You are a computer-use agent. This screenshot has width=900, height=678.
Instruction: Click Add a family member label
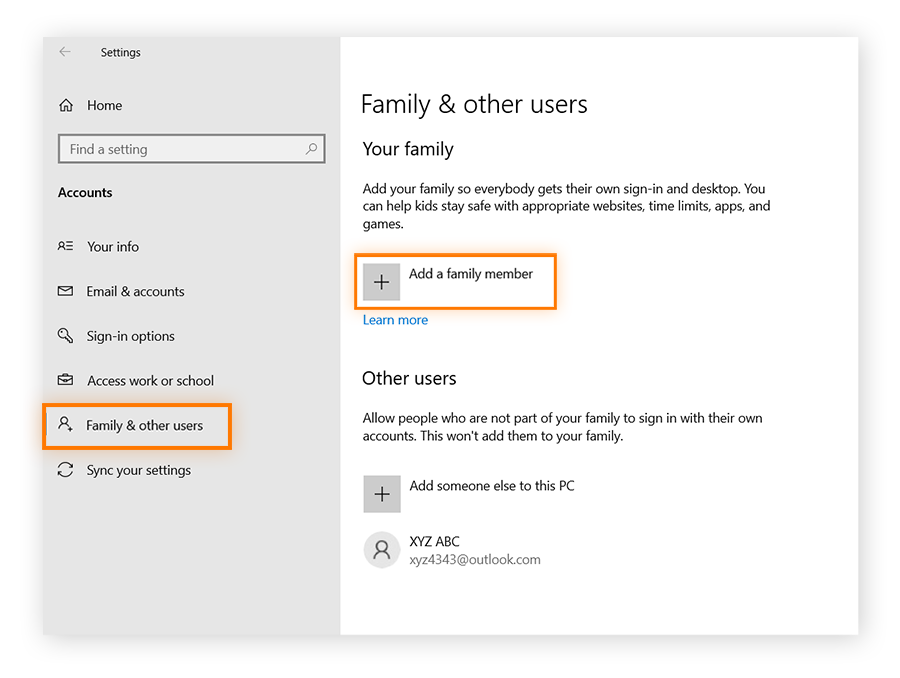(471, 274)
